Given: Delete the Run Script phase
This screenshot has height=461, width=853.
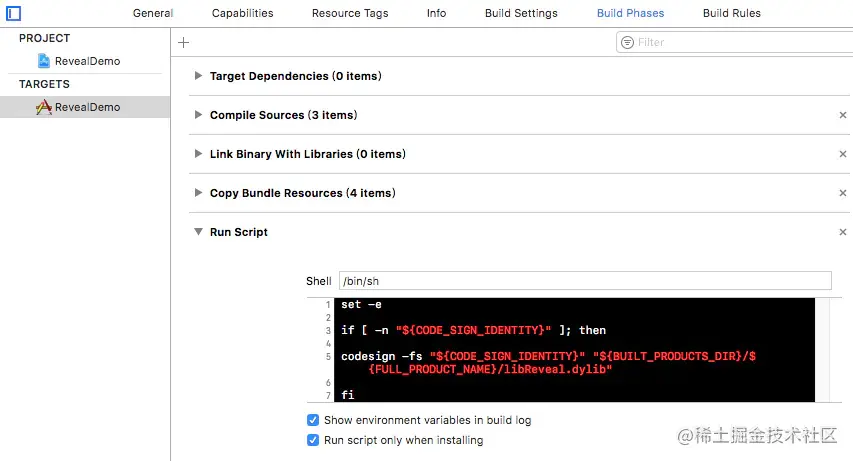Looking at the screenshot, I should 843,232.
